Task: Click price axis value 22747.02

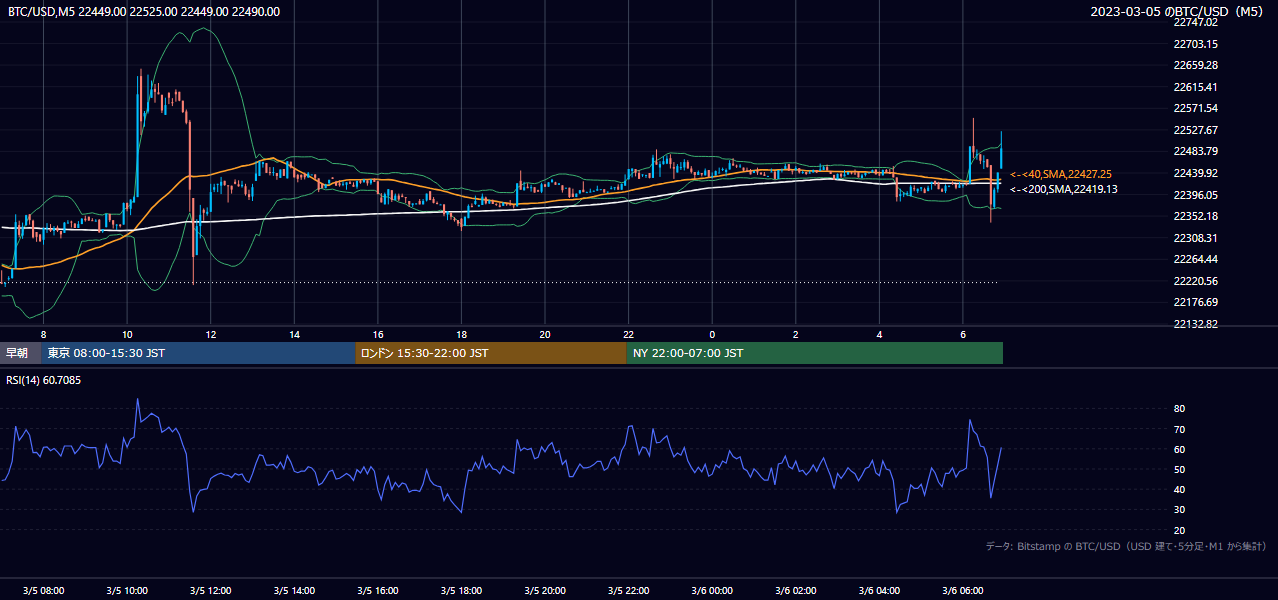Action: point(1195,22)
